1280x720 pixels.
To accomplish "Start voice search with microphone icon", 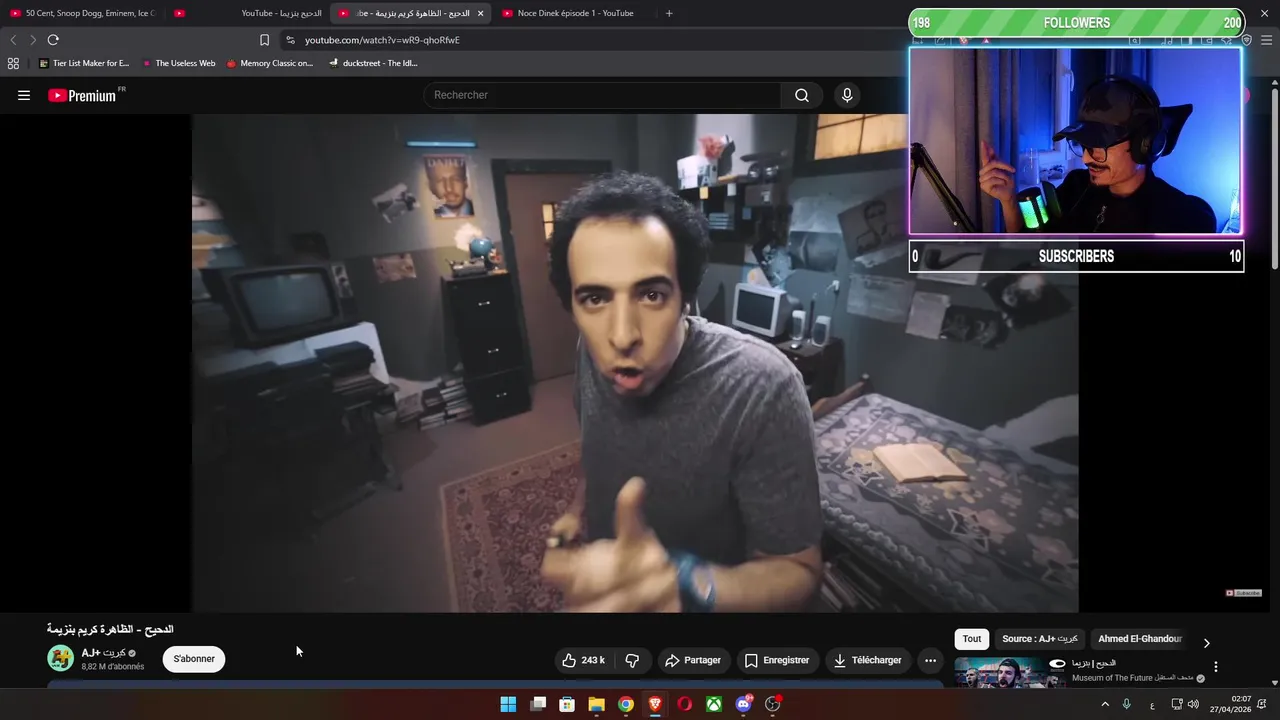I will 847,95.
